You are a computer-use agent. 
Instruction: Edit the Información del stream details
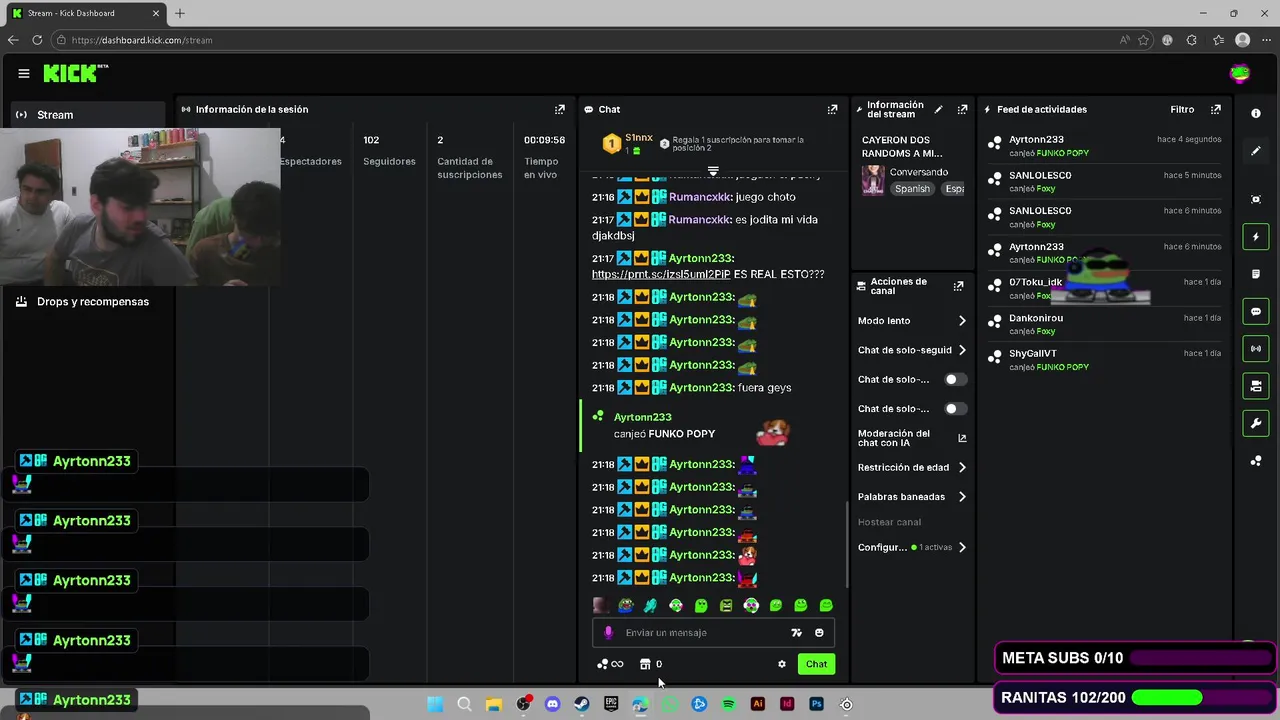[x=938, y=109]
